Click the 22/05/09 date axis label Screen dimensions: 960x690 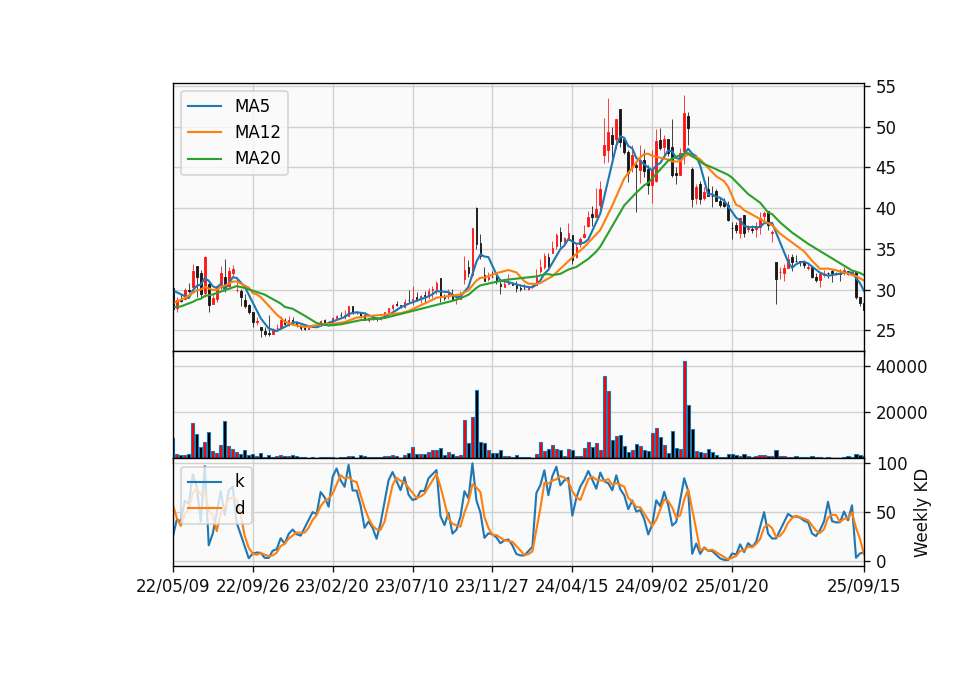pyautogui.click(x=173, y=586)
